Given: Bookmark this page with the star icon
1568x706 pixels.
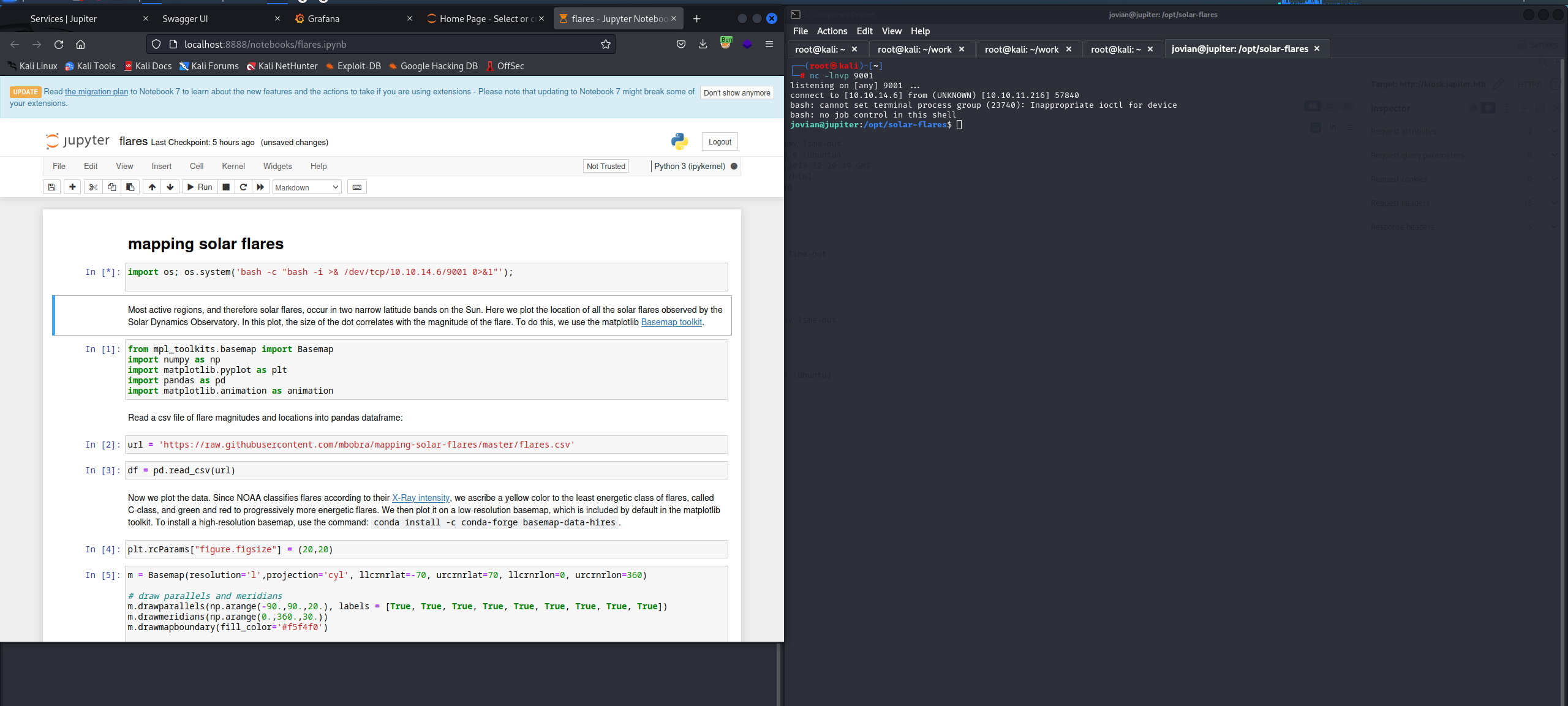Looking at the screenshot, I should [605, 44].
